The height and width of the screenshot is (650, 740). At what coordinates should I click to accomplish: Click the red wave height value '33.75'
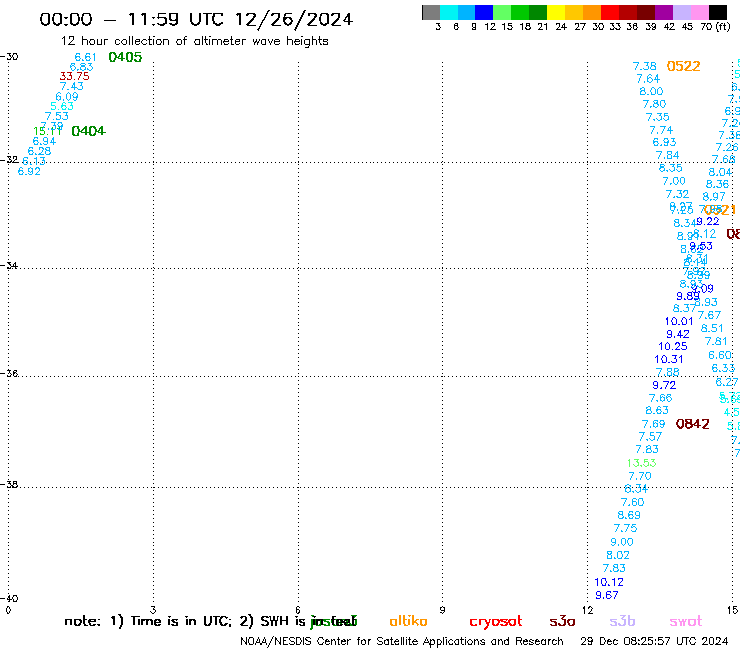pyautogui.click(x=74, y=76)
